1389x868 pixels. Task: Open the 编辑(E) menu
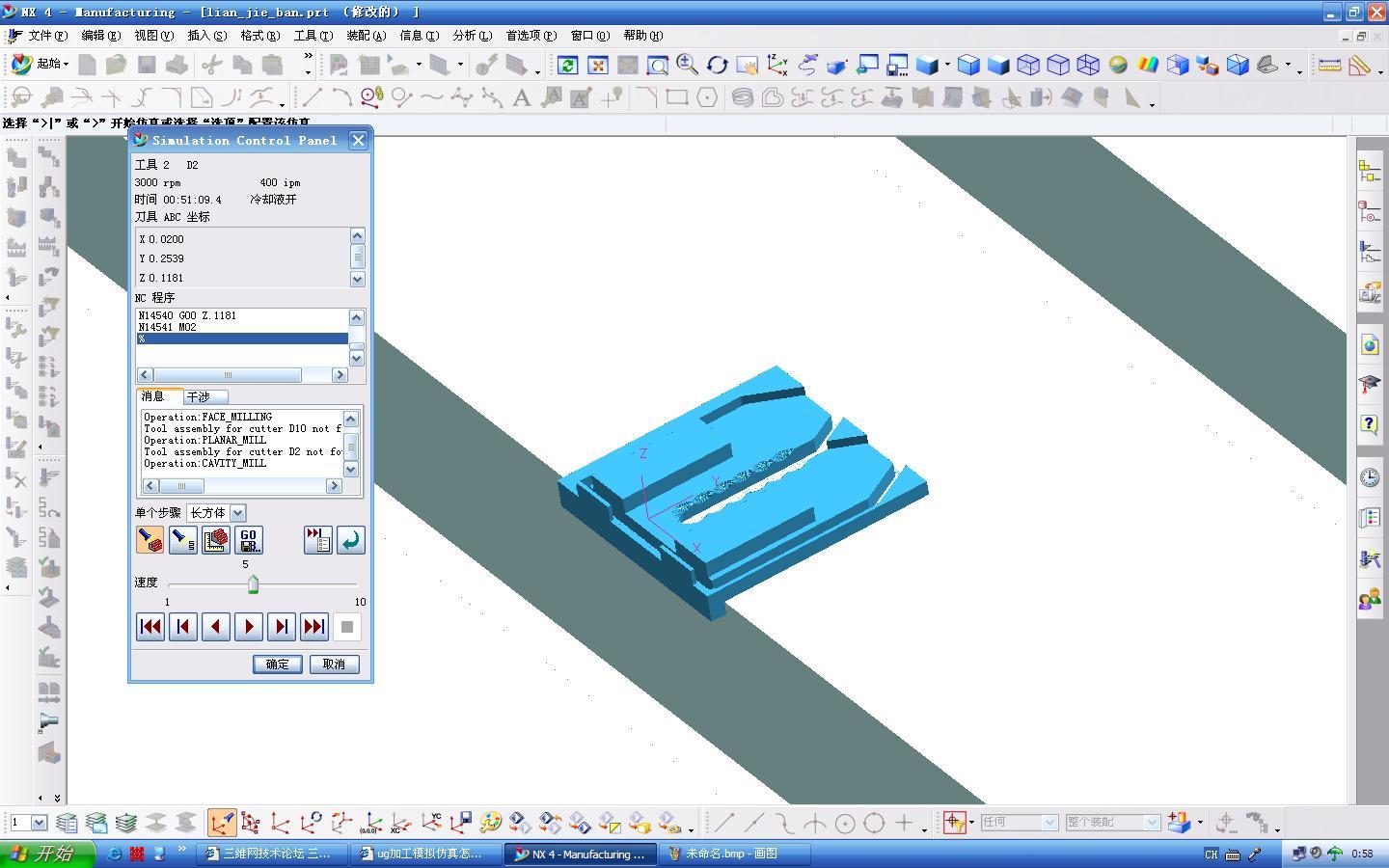101,36
